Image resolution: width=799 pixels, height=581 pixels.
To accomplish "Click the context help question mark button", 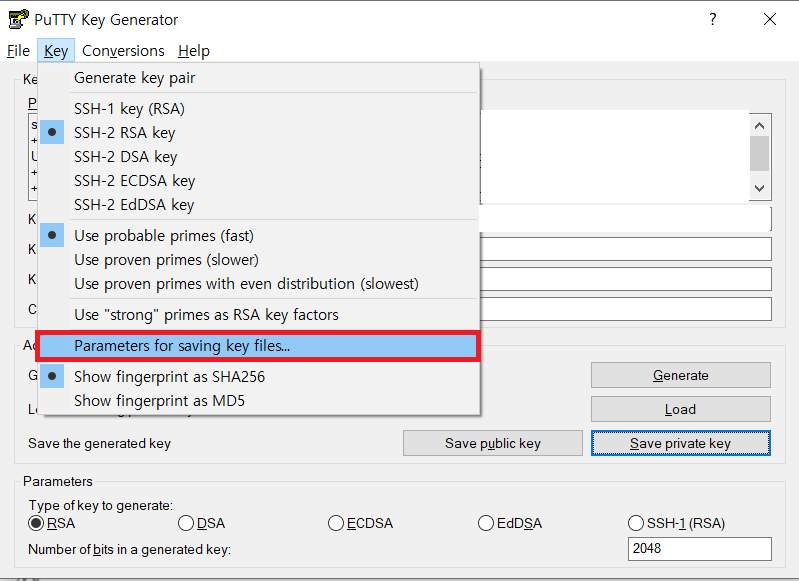I will coord(712,19).
